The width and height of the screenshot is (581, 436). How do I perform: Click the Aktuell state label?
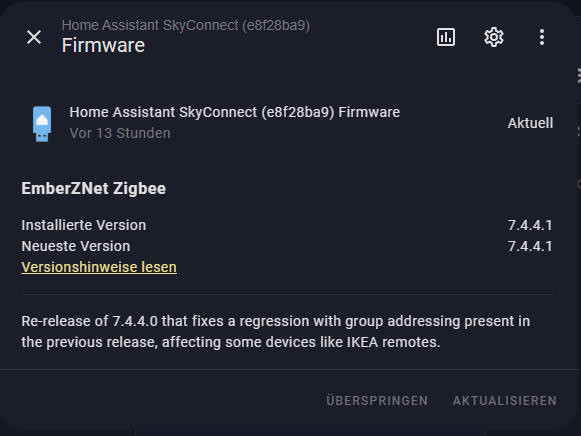pyautogui.click(x=530, y=123)
